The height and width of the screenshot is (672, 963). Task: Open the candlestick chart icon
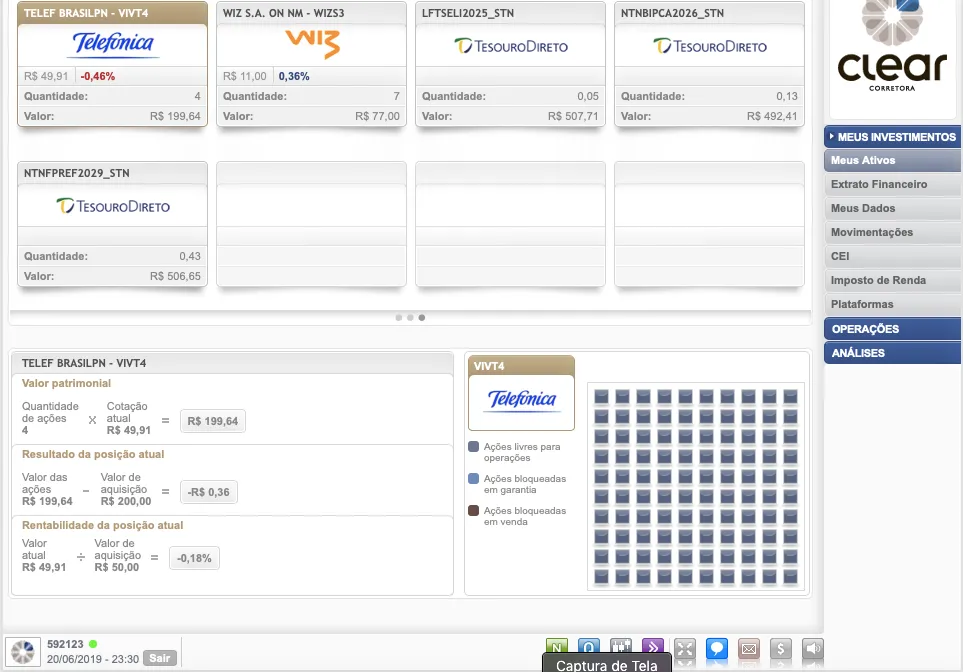(x=621, y=648)
